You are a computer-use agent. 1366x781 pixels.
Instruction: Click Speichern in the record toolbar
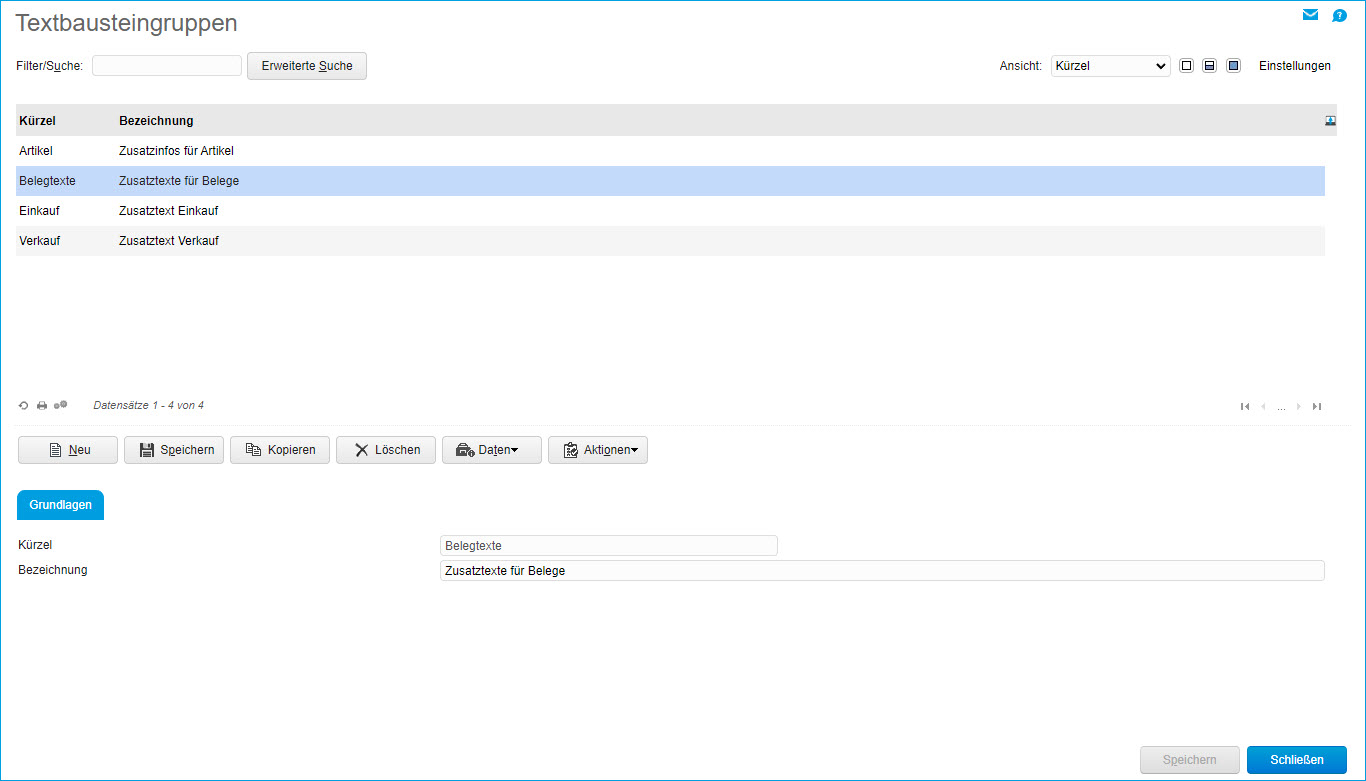click(x=174, y=450)
